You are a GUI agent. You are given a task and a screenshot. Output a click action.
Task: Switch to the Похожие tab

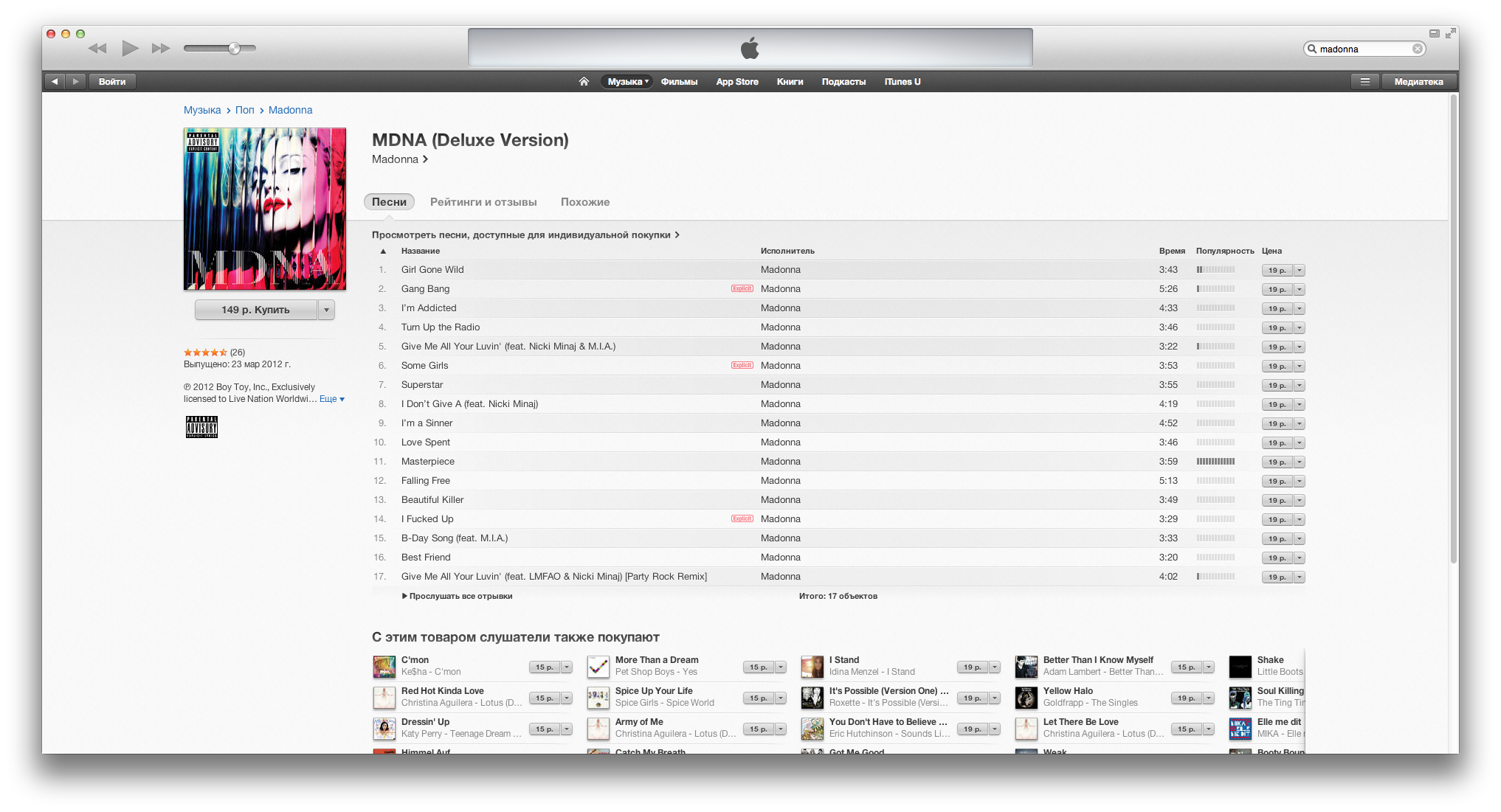(x=585, y=202)
